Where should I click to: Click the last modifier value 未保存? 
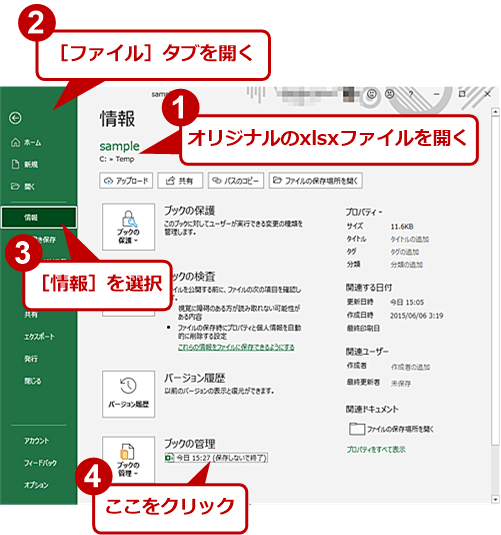401,384
